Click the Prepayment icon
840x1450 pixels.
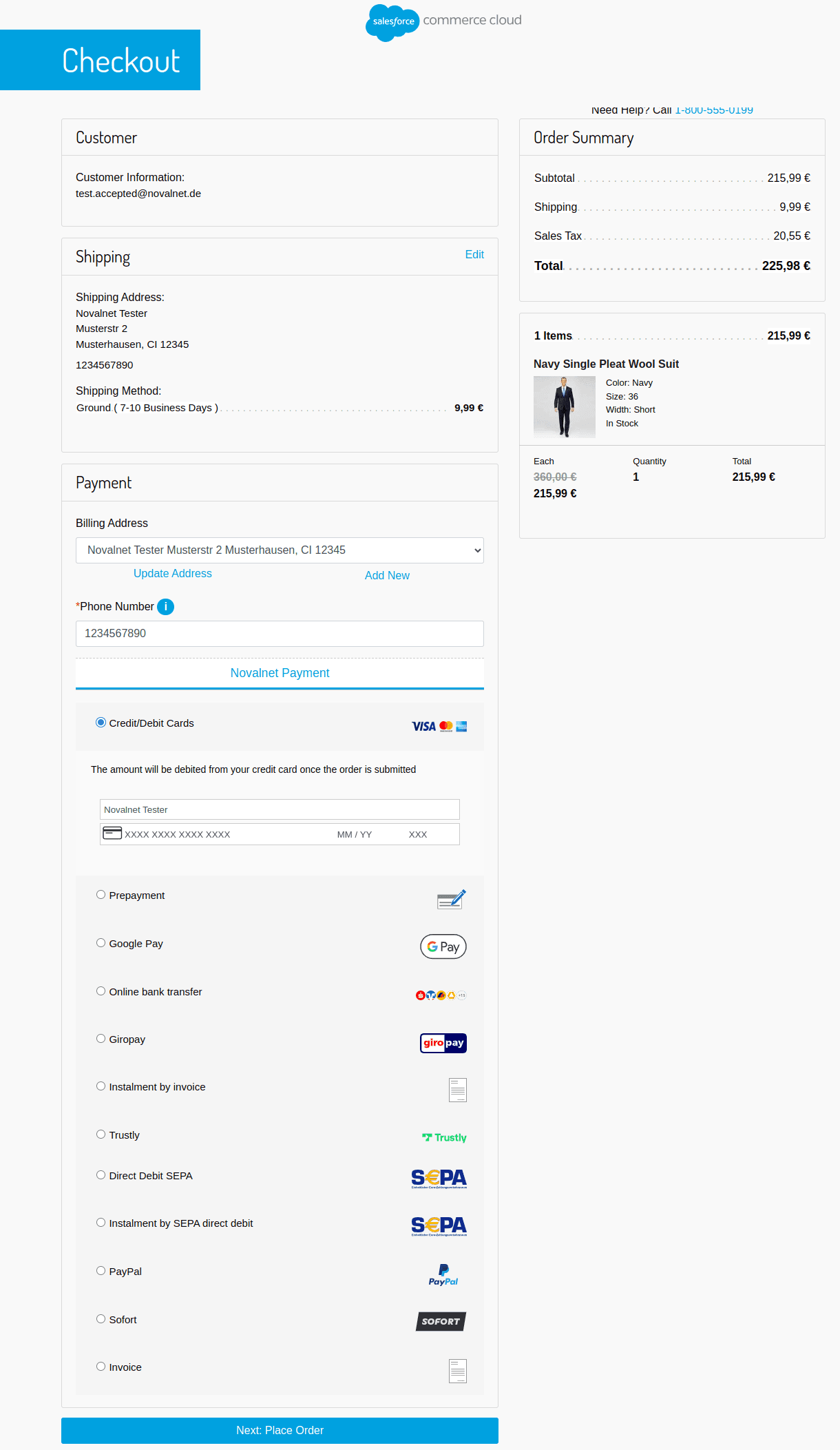coord(452,899)
